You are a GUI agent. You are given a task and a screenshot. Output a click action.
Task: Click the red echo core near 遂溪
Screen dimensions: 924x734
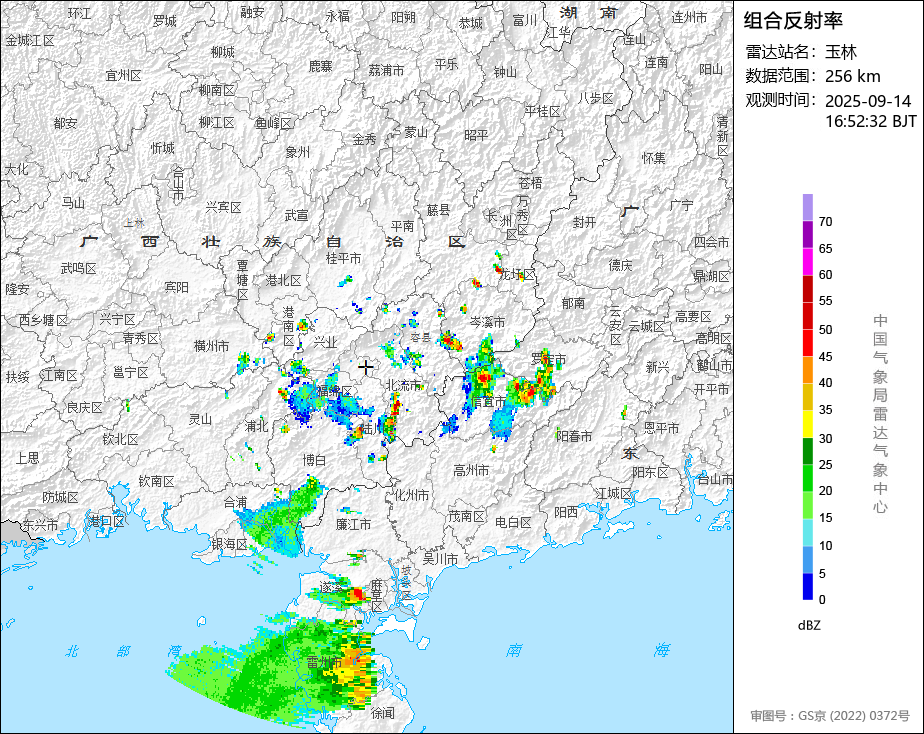pos(358,594)
